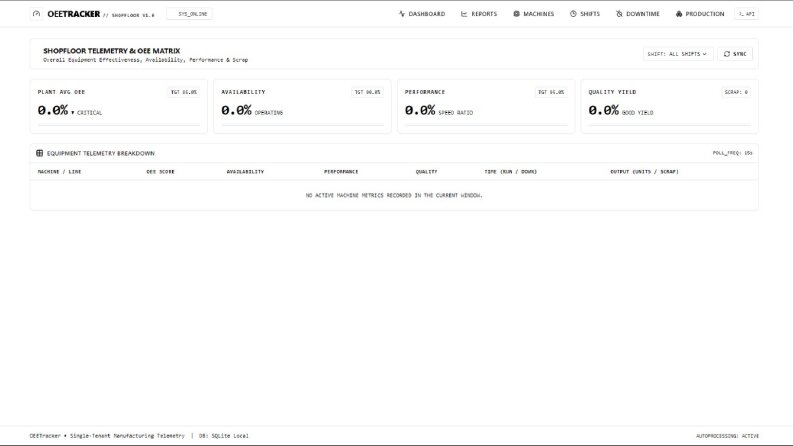
Task: Click the Performance card's 0.0% value
Action: (x=420, y=110)
